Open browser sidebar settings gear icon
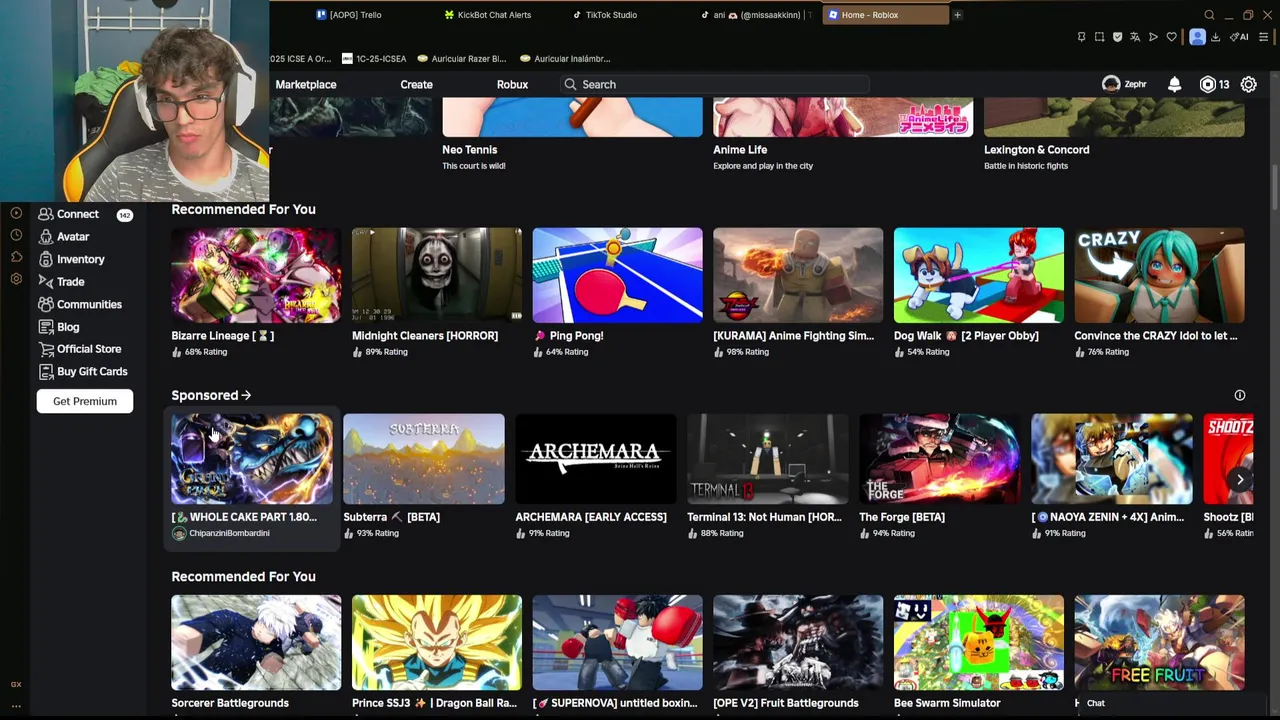The height and width of the screenshot is (720, 1280). pos(16,279)
